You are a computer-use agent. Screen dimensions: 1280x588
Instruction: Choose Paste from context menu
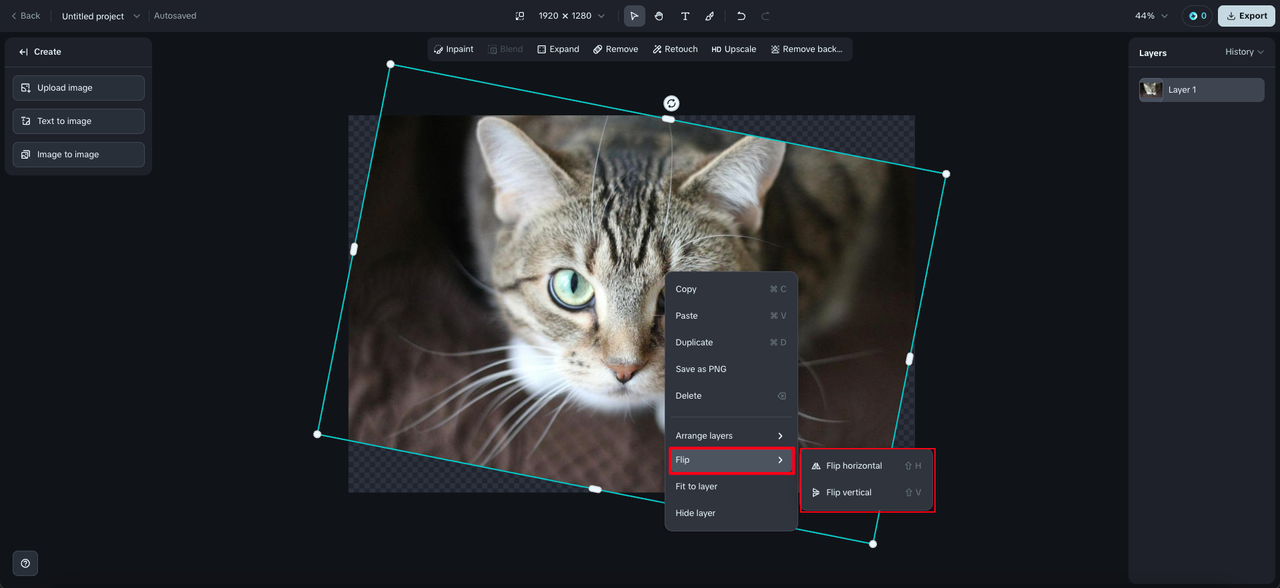pyautogui.click(x=731, y=316)
